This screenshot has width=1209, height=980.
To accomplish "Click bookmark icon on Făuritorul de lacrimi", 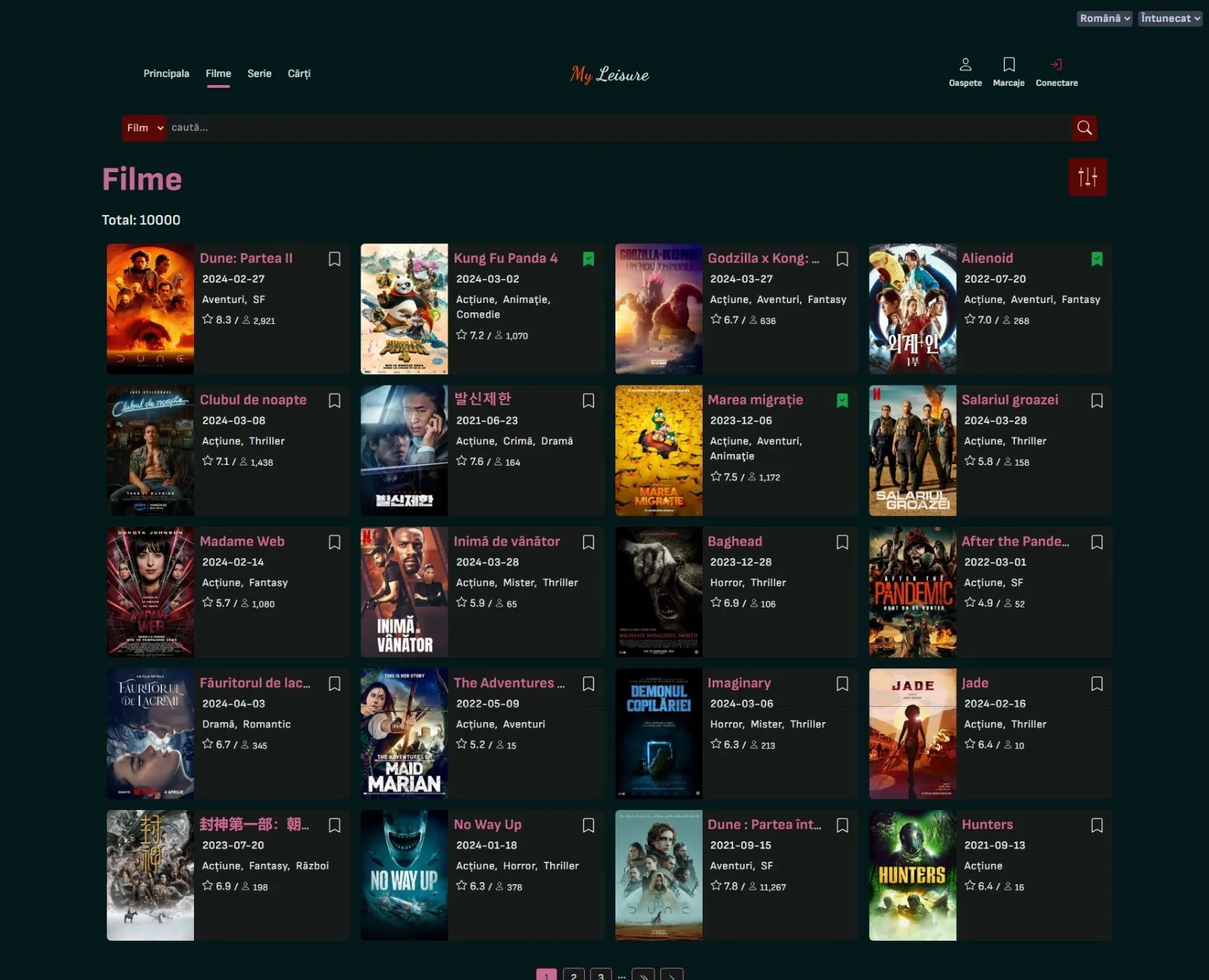I will coord(334,684).
